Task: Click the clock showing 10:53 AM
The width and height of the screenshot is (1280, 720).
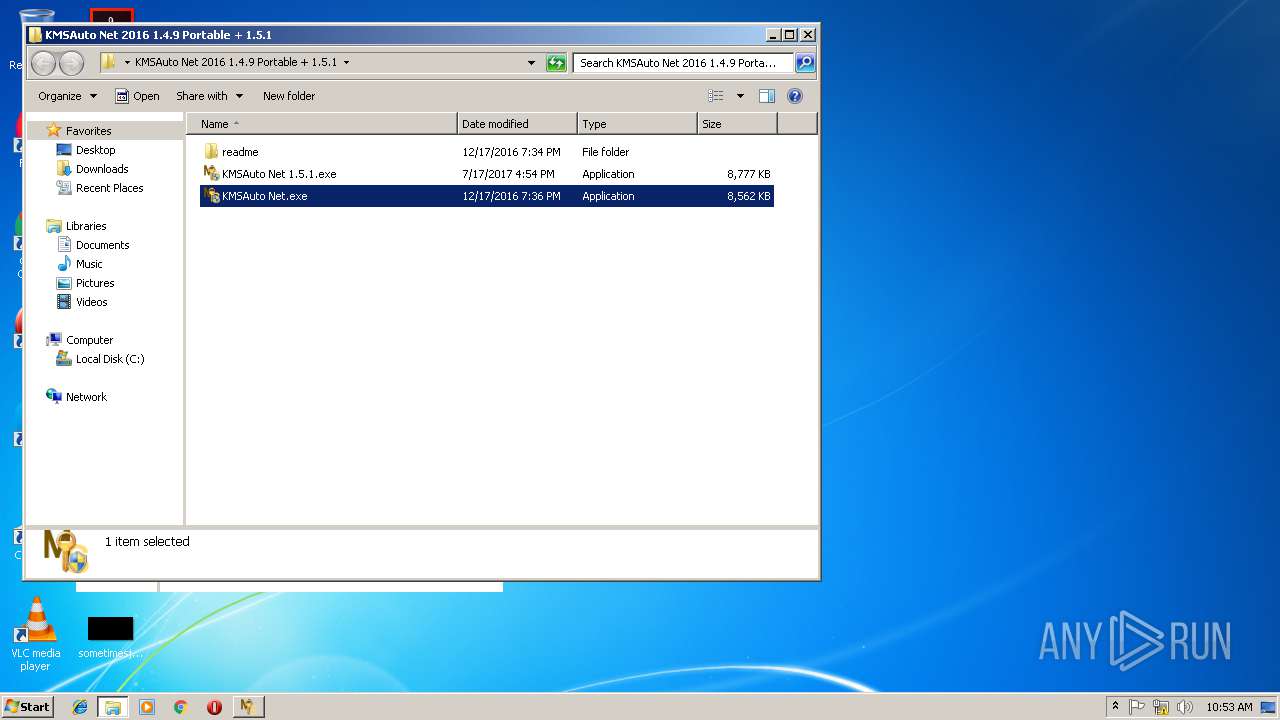Action: click(x=1229, y=707)
